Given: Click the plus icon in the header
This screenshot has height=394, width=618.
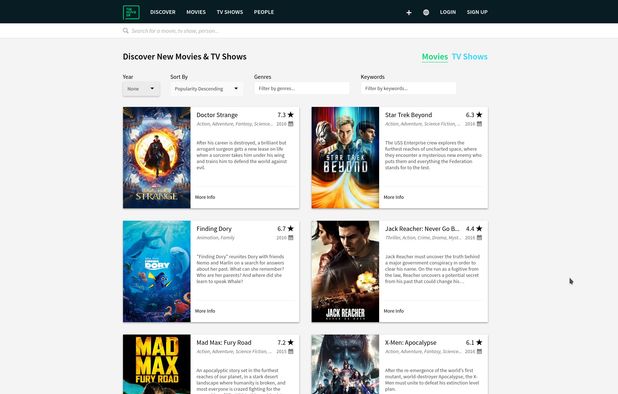Looking at the screenshot, I should coord(409,13).
